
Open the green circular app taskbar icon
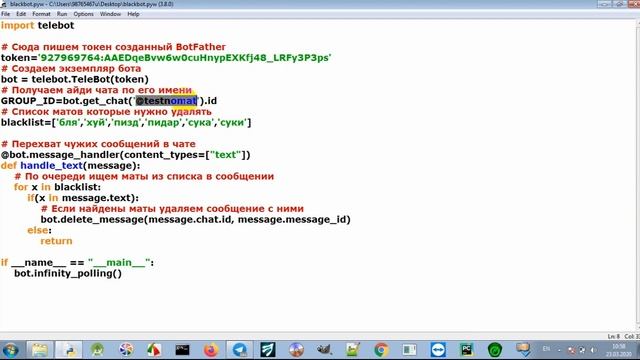495,350
